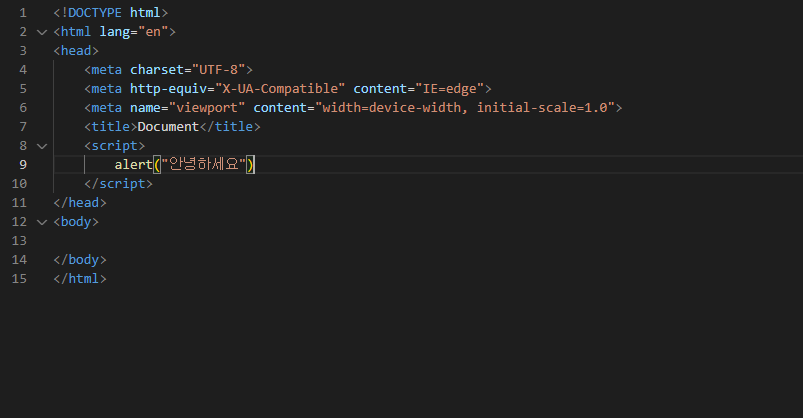803x418 pixels.
Task: Click the closing title tag
Action: click(230, 127)
